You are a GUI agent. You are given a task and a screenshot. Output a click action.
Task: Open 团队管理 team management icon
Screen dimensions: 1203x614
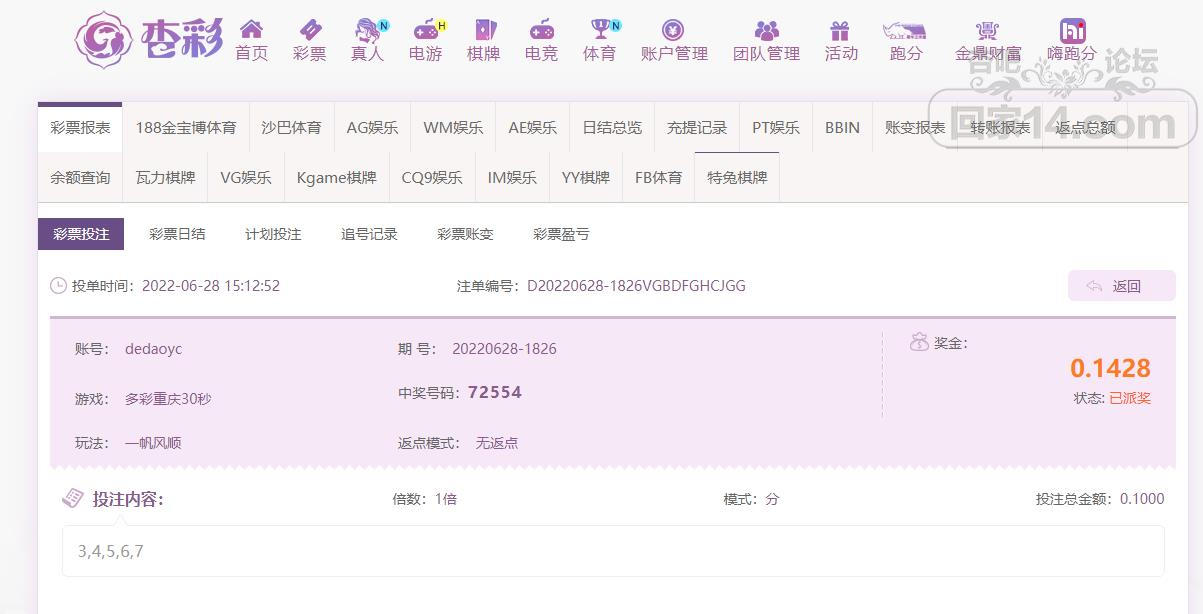coord(766,30)
